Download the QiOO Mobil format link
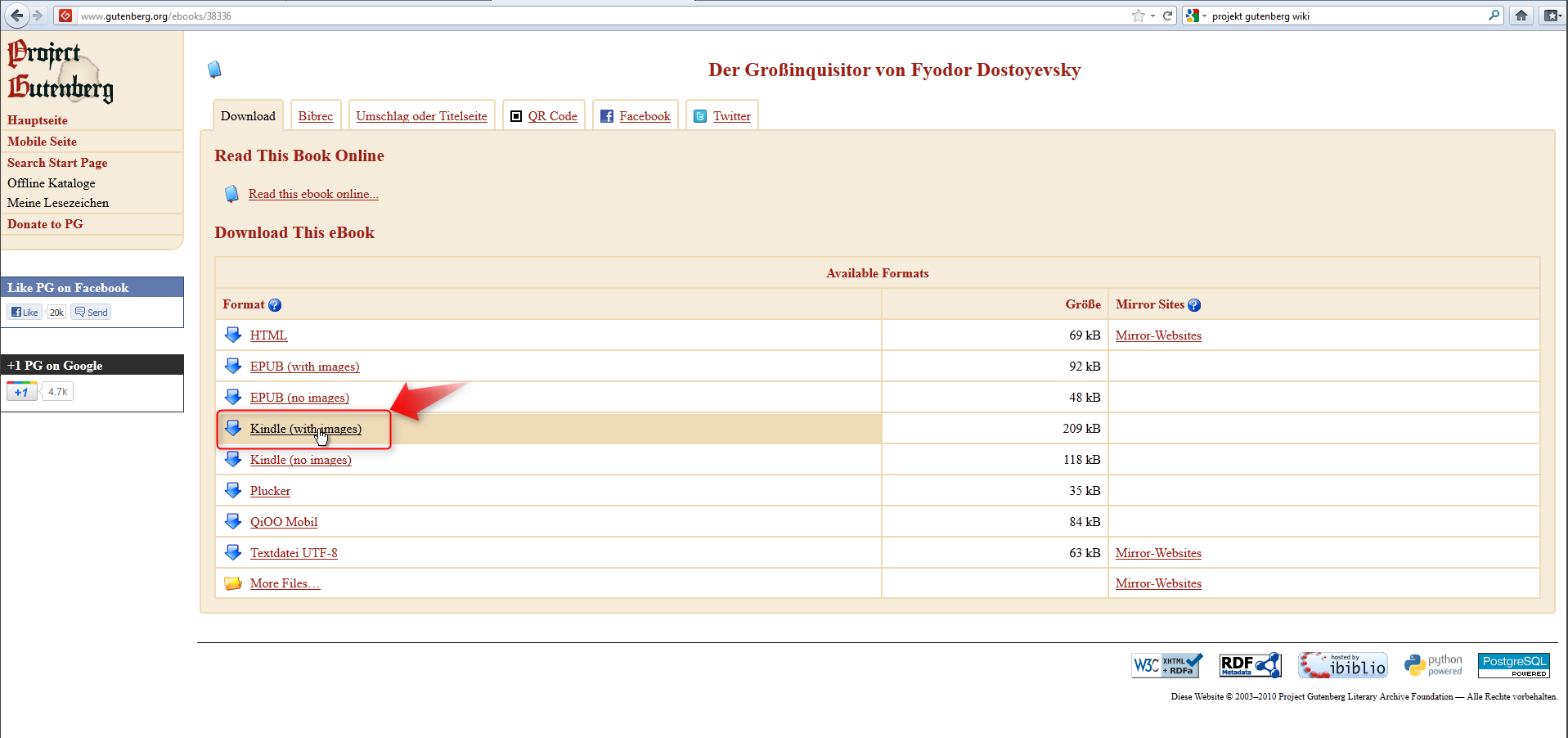1568x738 pixels. (284, 522)
